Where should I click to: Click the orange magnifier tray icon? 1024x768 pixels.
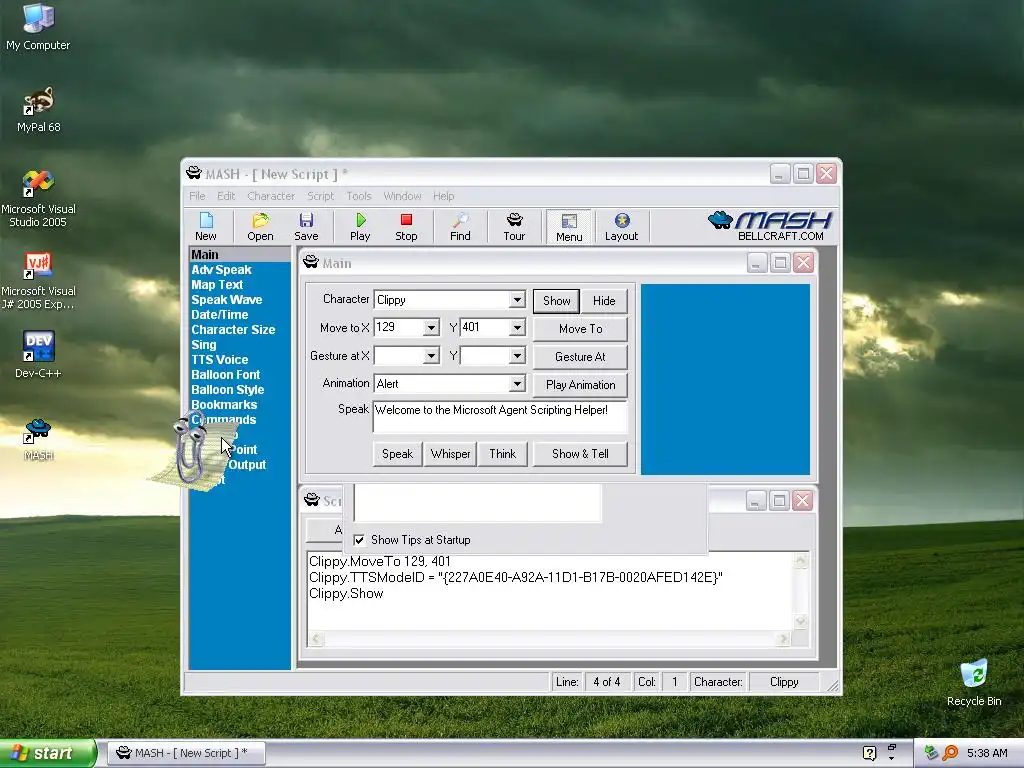tap(950, 753)
